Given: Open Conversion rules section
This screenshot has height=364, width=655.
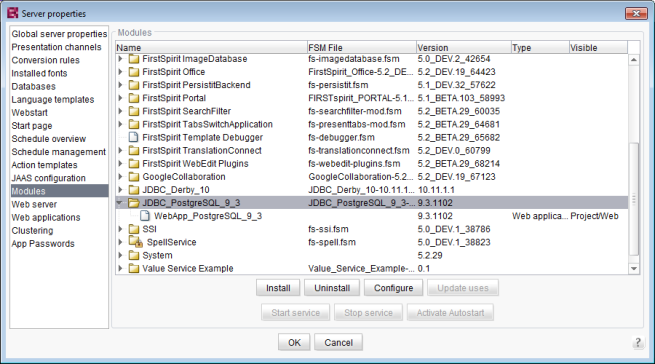Looking at the screenshot, I should point(46,60).
